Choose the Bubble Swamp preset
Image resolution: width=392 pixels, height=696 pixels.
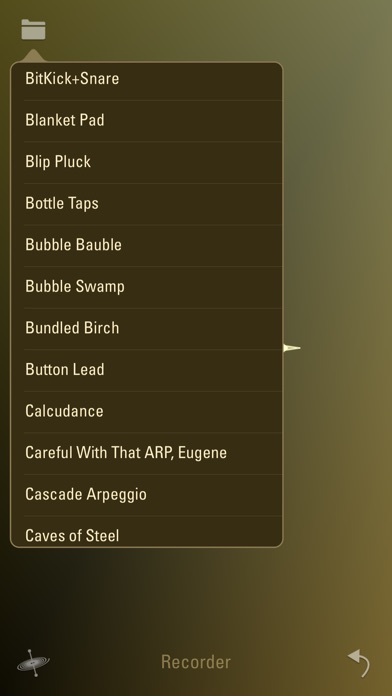tap(147, 287)
